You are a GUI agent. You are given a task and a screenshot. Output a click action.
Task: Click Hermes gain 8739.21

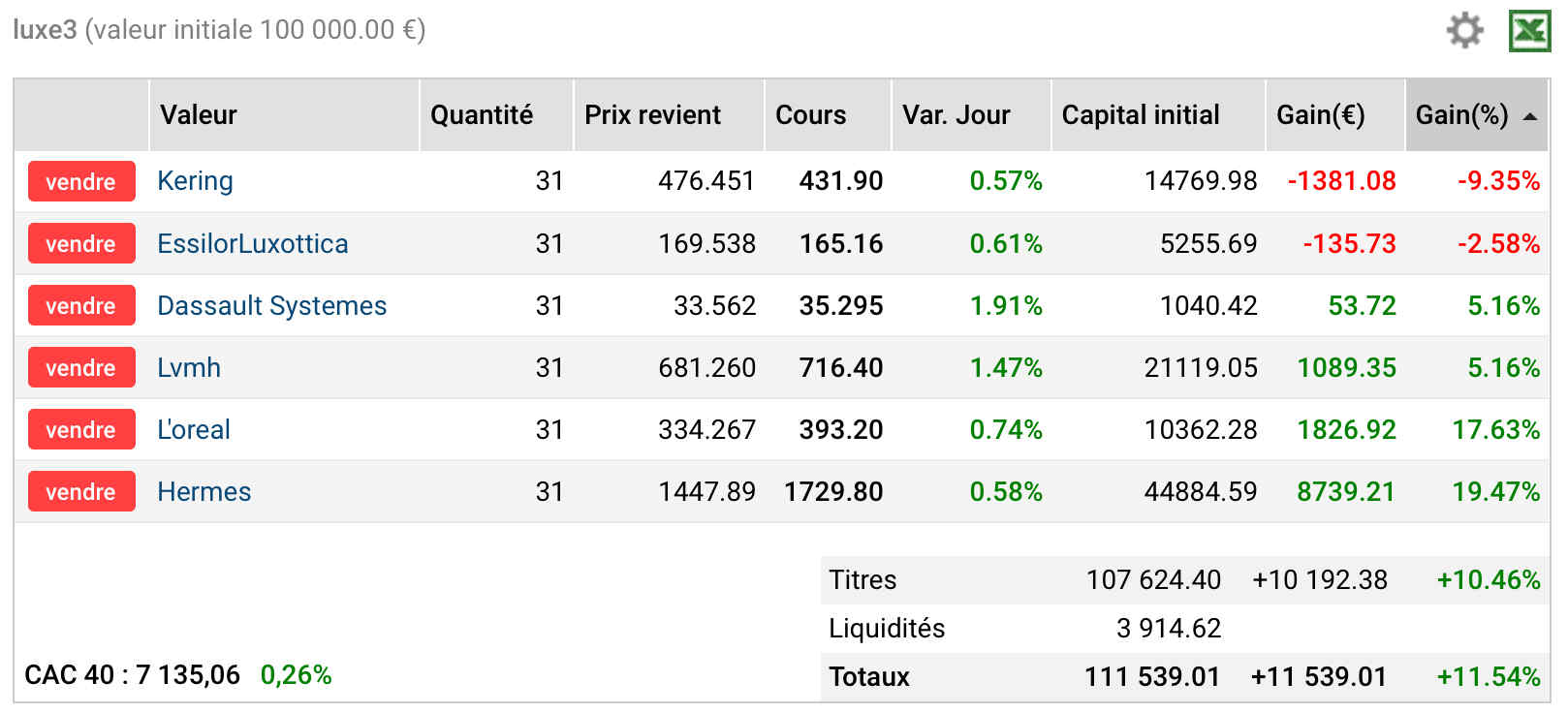(x=1346, y=491)
